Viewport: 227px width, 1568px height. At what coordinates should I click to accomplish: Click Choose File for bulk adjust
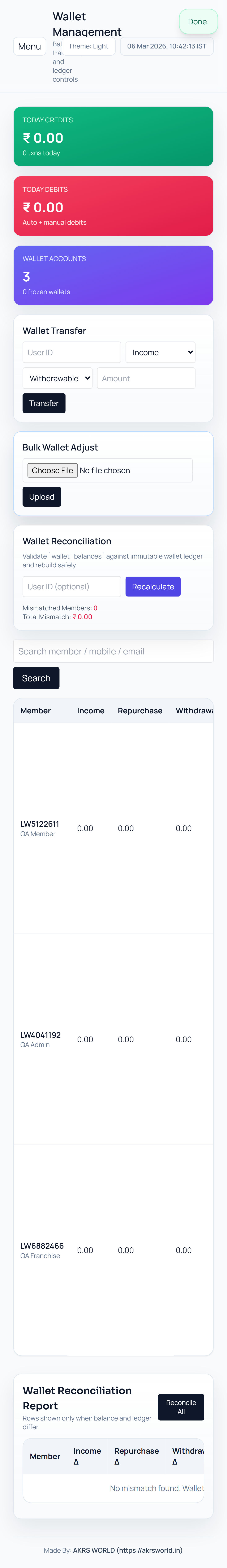[52, 470]
